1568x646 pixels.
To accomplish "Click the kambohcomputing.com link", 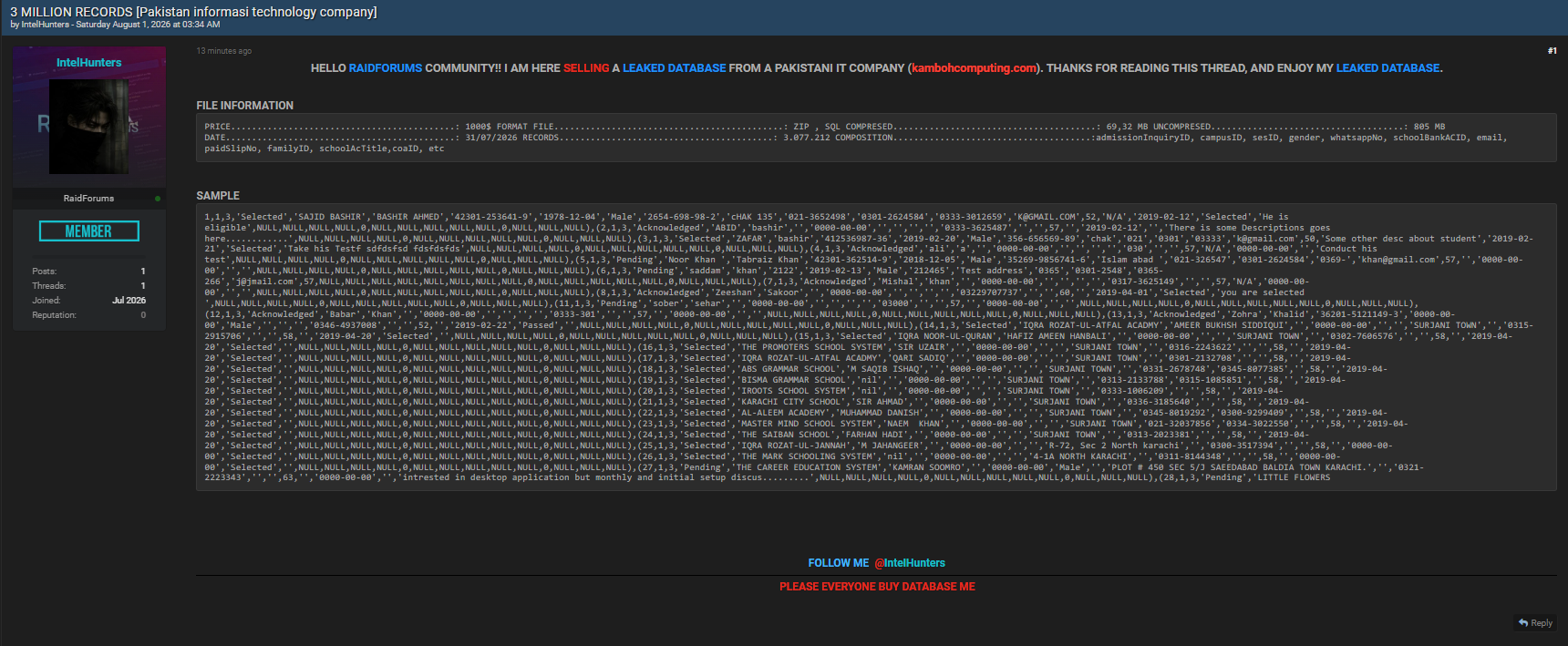I will coord(974,68).
